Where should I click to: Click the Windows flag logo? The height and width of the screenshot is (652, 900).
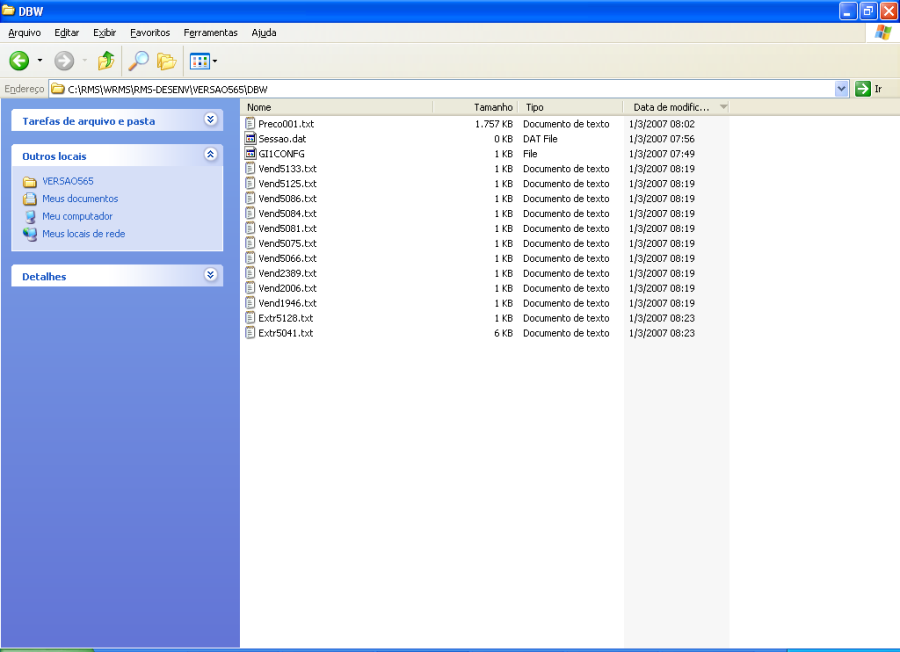(x=883, y=33)
